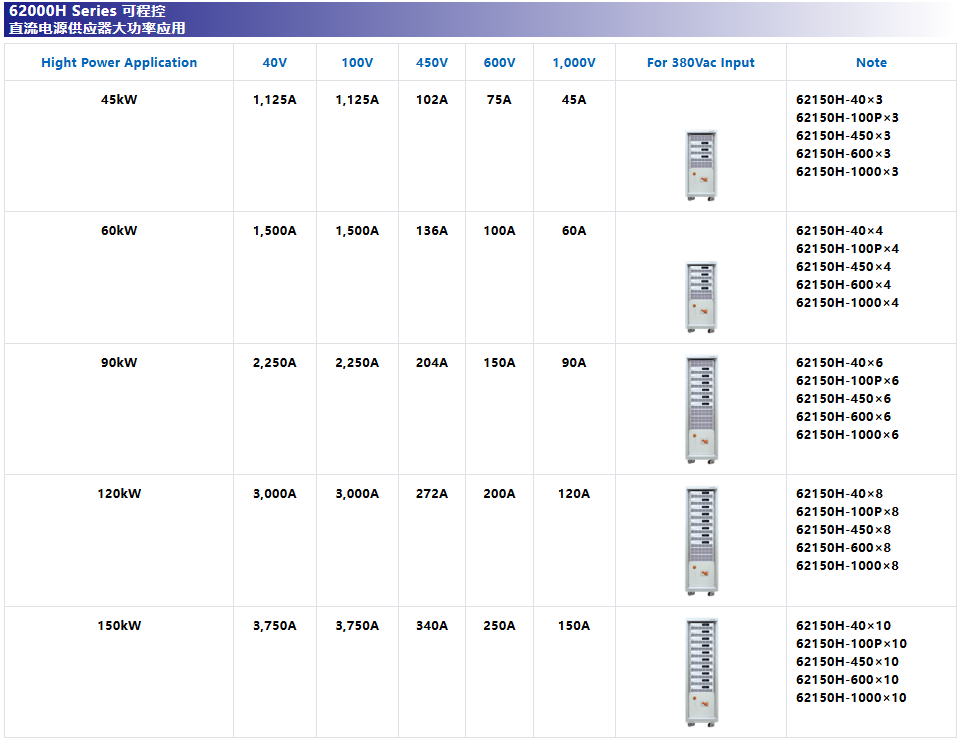Select the 200A cell in 120kW row
The image size is (963, 743).
(x=499, y=494)
